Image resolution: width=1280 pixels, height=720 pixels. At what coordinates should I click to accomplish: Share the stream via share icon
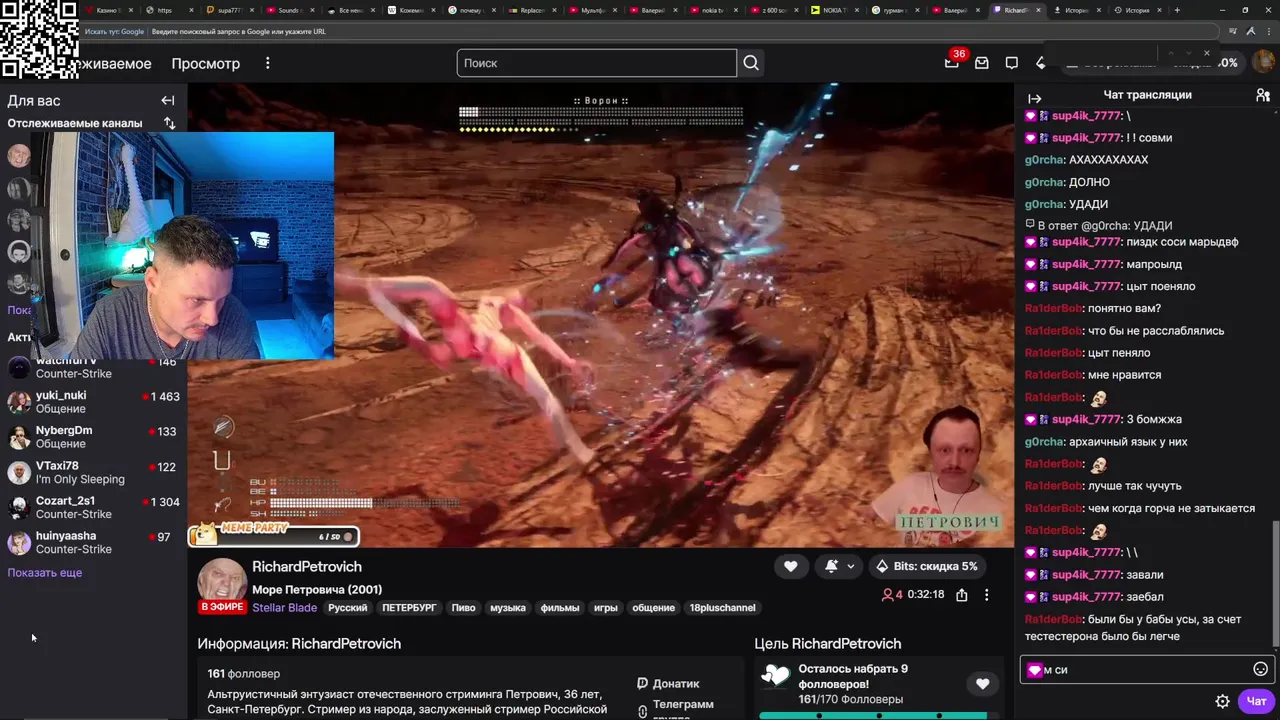[x=961, y=595]
